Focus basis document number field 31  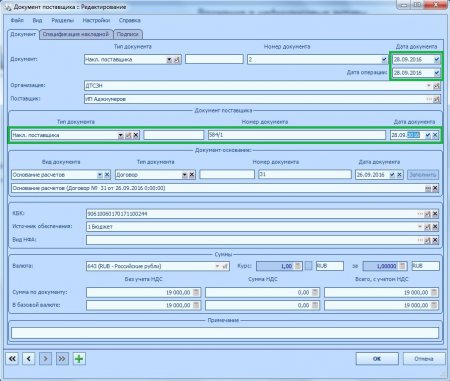tap(305, 174)
